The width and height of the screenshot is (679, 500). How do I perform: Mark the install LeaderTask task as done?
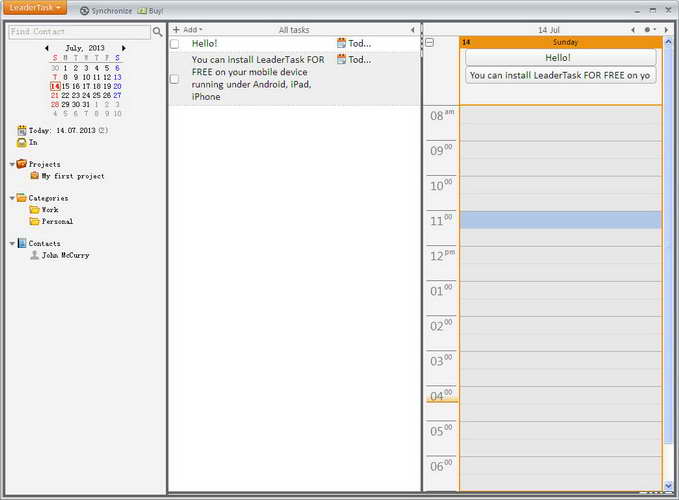(175, 79)
